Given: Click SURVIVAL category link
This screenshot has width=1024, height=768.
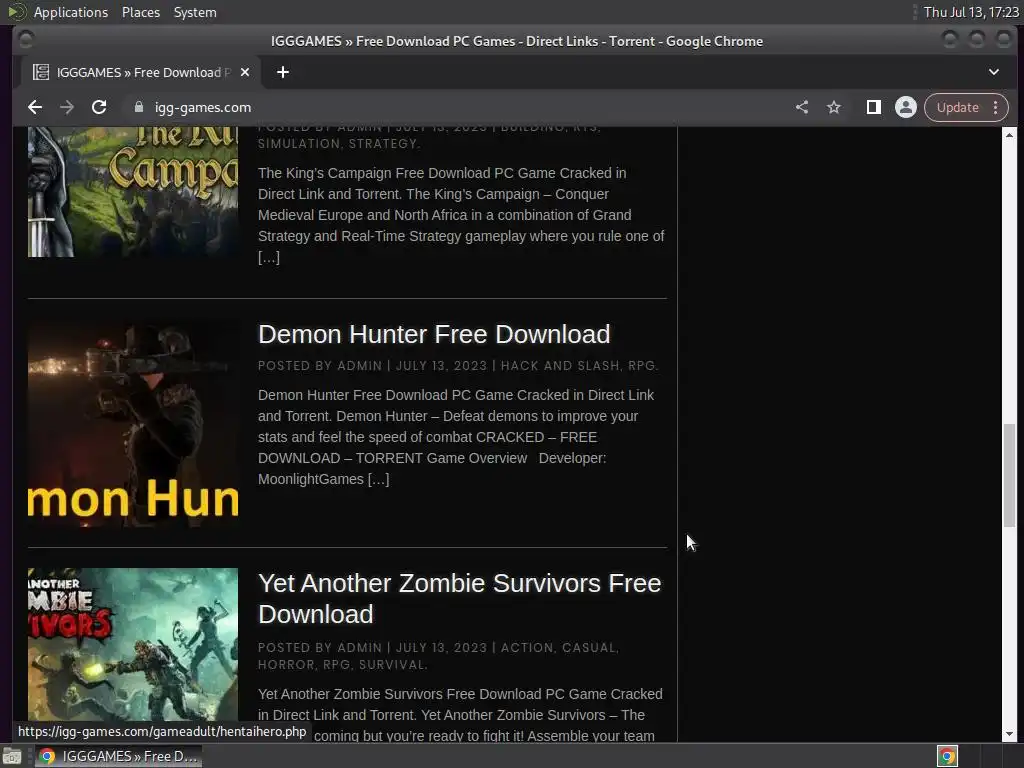Looking at the screenshot, I should click(x=392, y=665).
